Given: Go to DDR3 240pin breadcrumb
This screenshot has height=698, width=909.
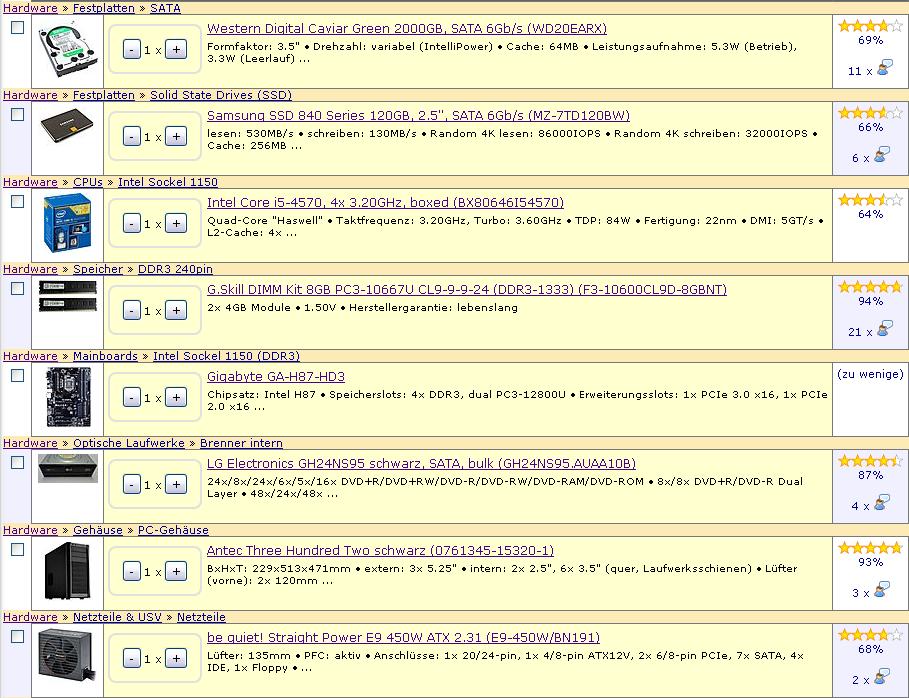Looking at the screenshot, I should click(175, 269).
